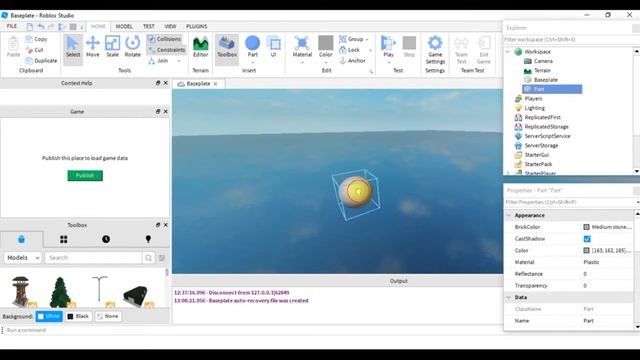Undock the Toolbox panel

click(x=158, y=225)
